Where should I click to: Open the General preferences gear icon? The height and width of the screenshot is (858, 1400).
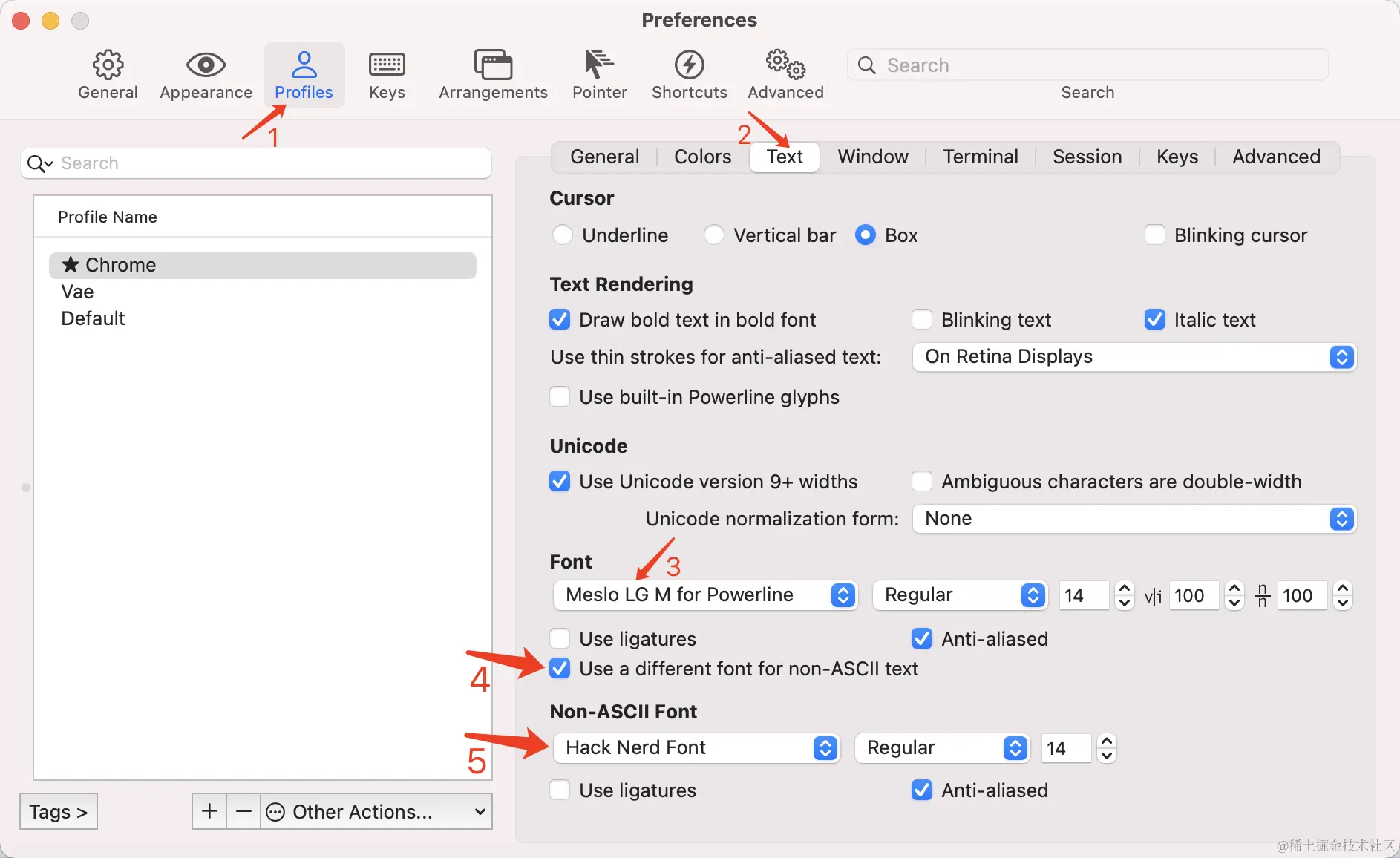(x=108, y=66)
